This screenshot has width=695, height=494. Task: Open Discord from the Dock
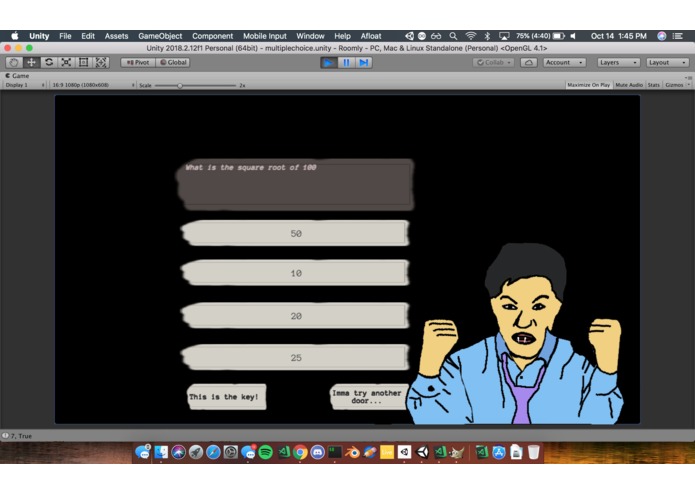coord(317,452)
